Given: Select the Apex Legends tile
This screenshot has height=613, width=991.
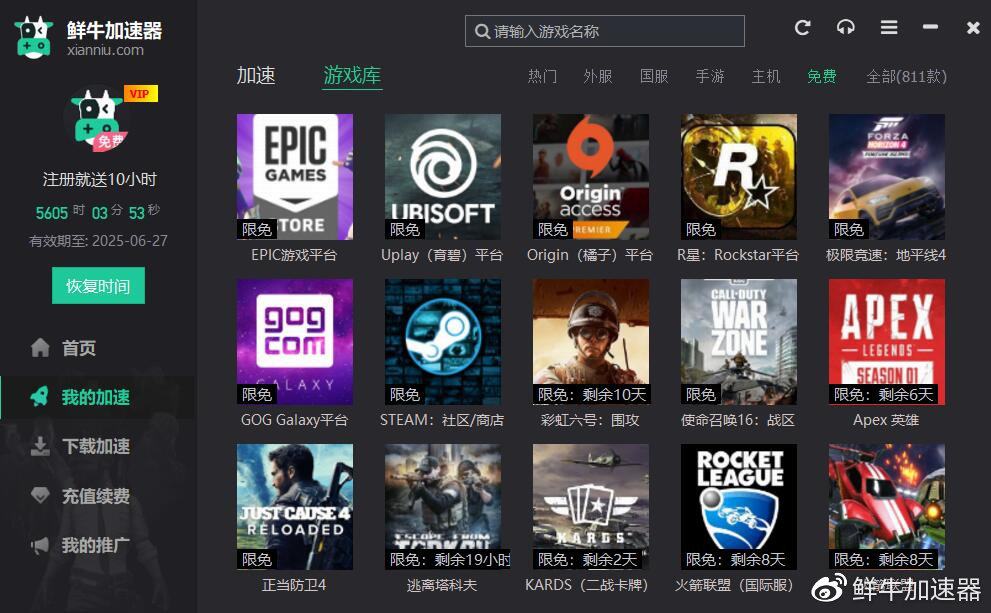Looking at the screenshot, I should coord(887,342).
